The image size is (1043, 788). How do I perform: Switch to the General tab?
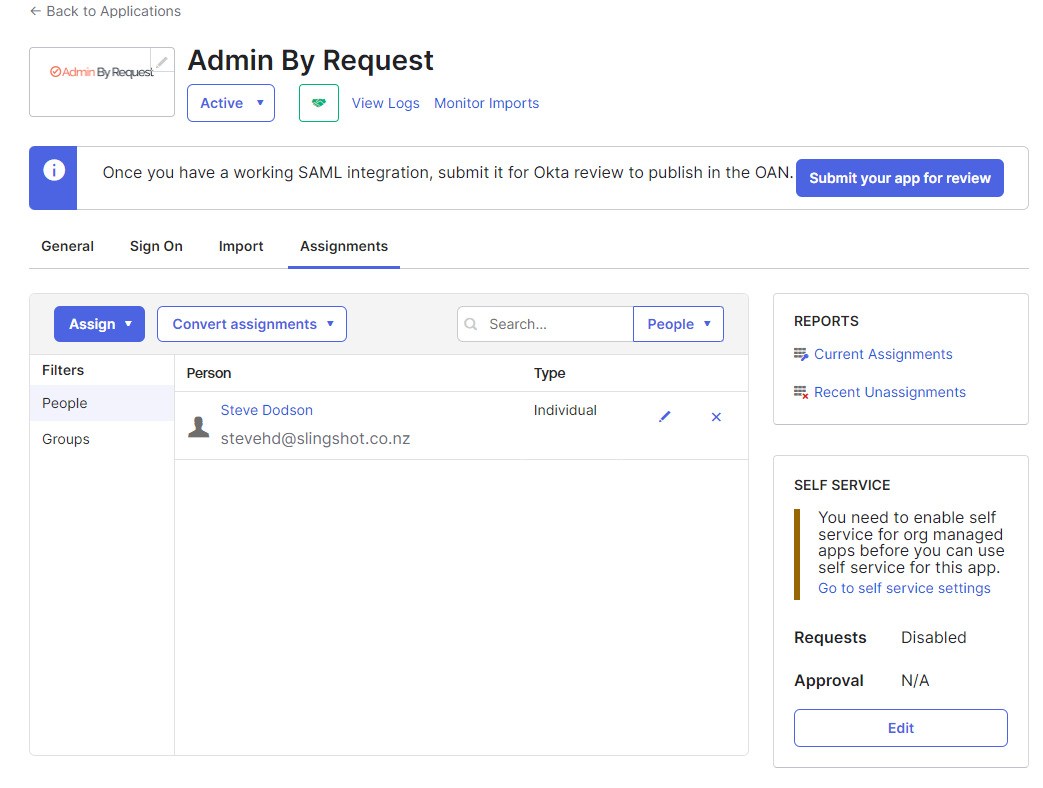(x=67, y=246)
